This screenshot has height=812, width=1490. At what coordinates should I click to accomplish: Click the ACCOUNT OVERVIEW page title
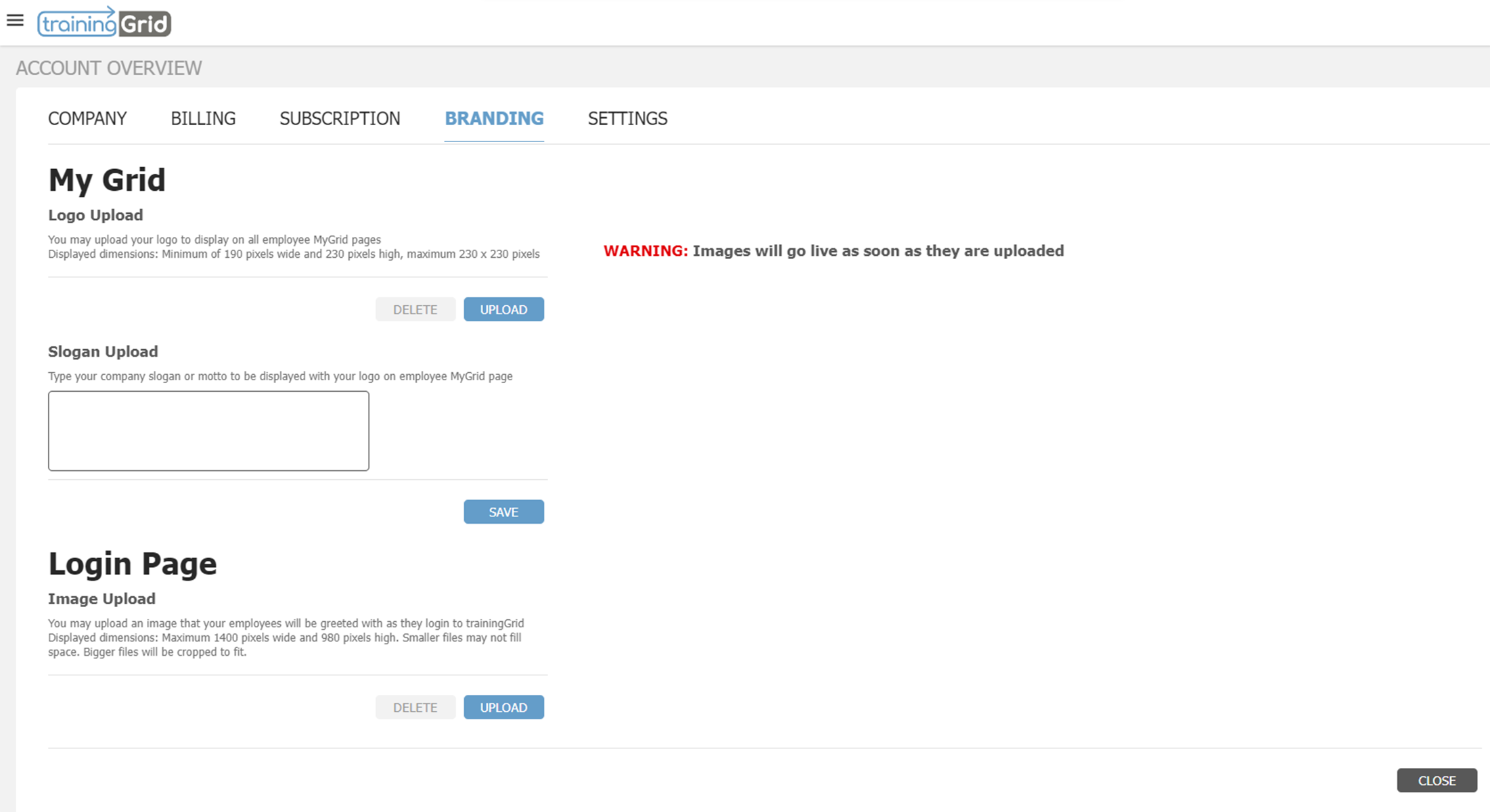pos(109,68)
